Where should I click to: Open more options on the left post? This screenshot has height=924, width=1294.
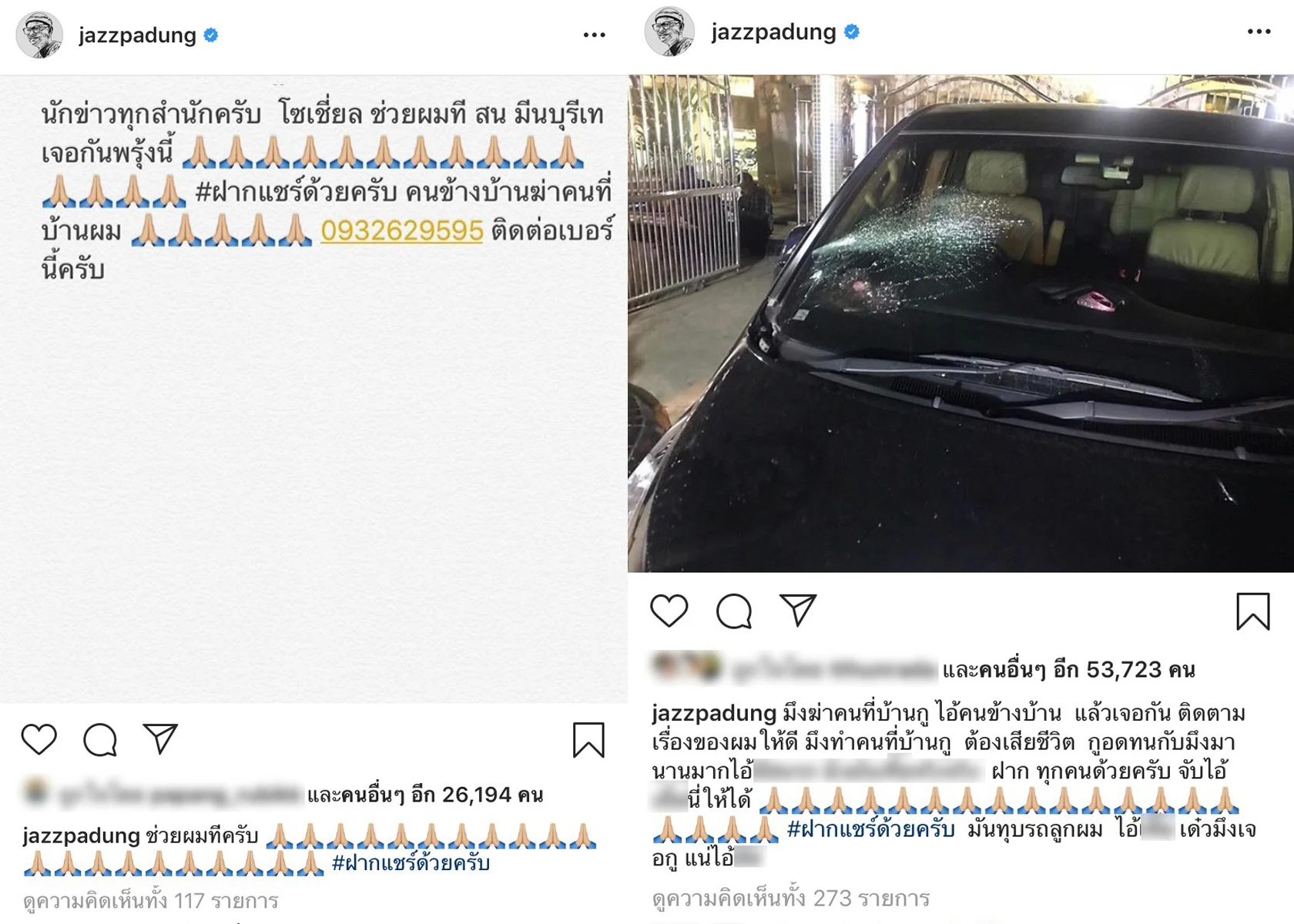595,35
